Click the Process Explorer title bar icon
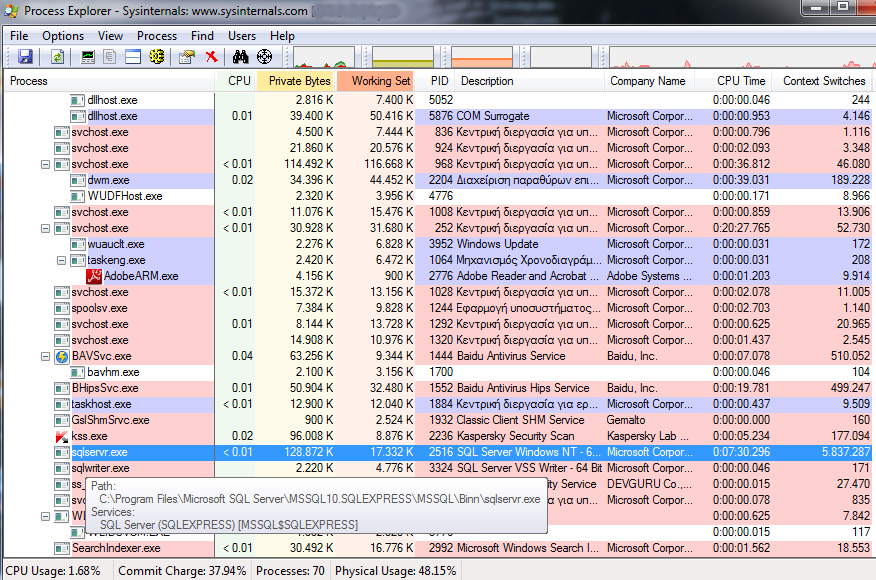The height and width of the screenshot is (580, 876). (x=11, y=11)
